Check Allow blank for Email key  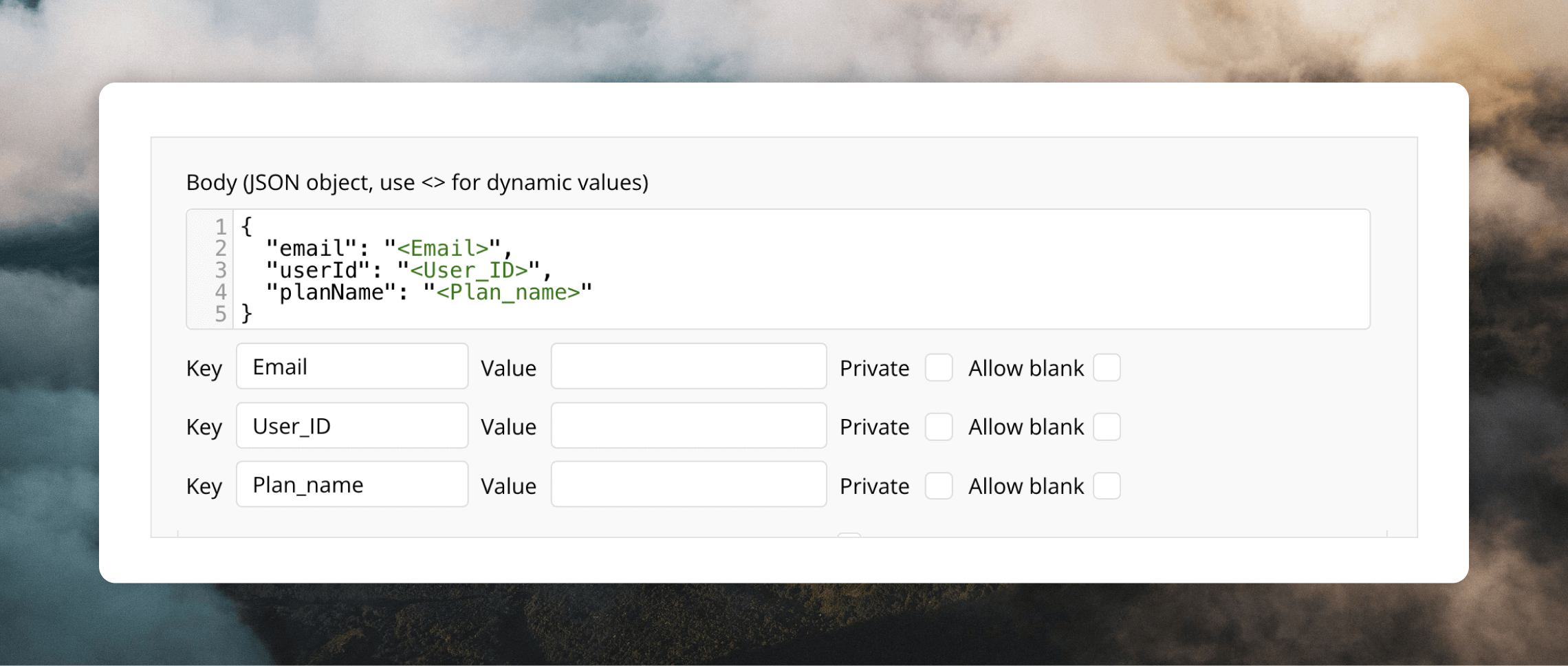[x=1107, y=367]
